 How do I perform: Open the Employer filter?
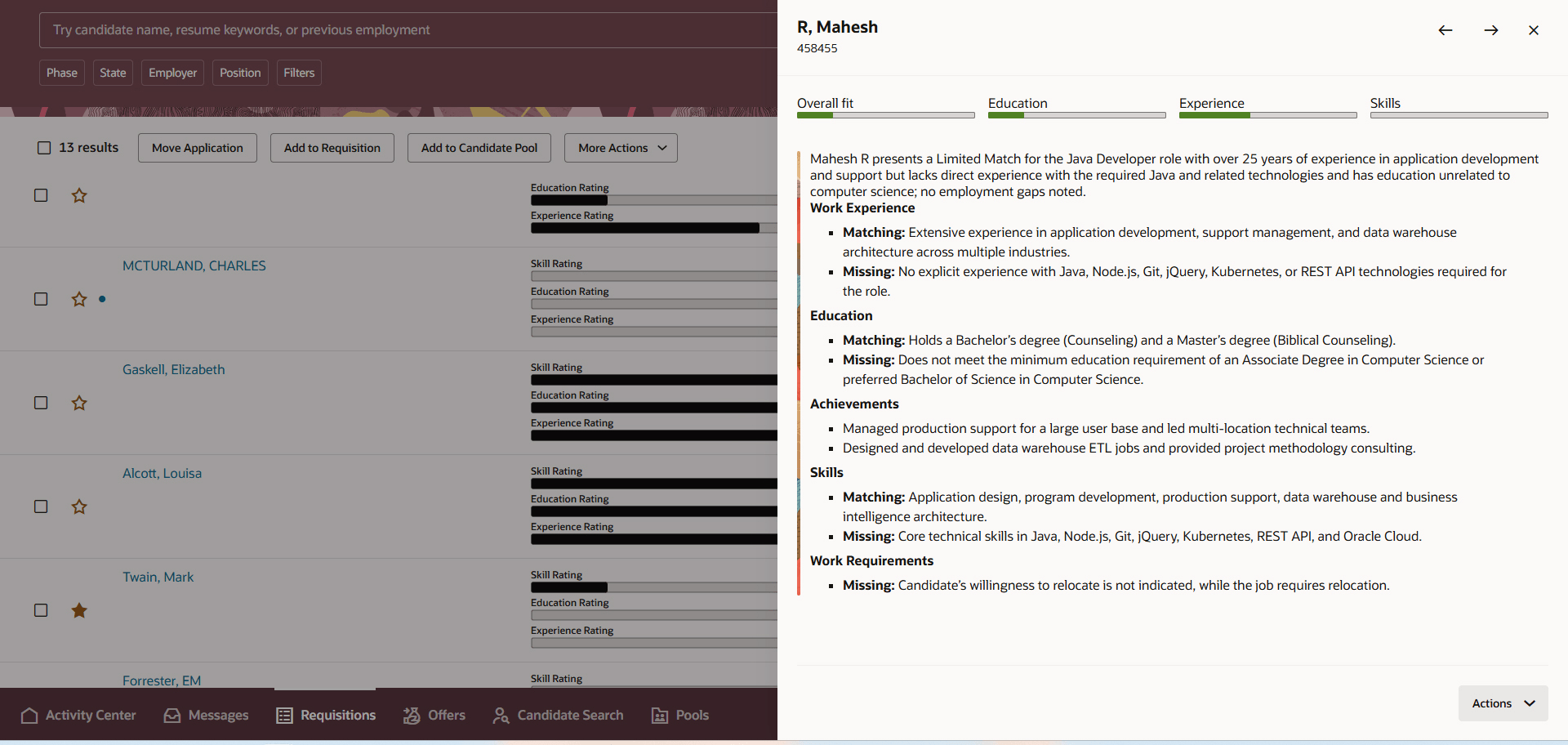coord(172,73)
